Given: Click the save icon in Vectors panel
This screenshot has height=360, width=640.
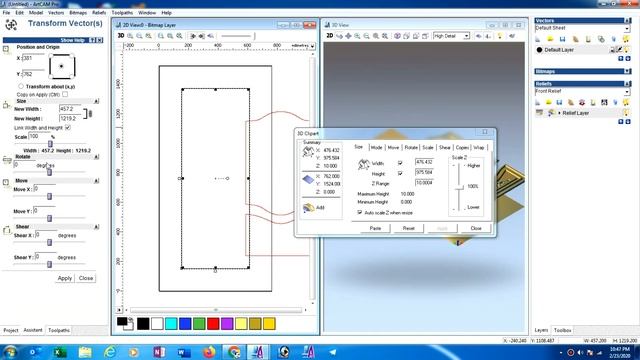Looking at the screenshot, I should pyautogui.click(x=562, y=39).
